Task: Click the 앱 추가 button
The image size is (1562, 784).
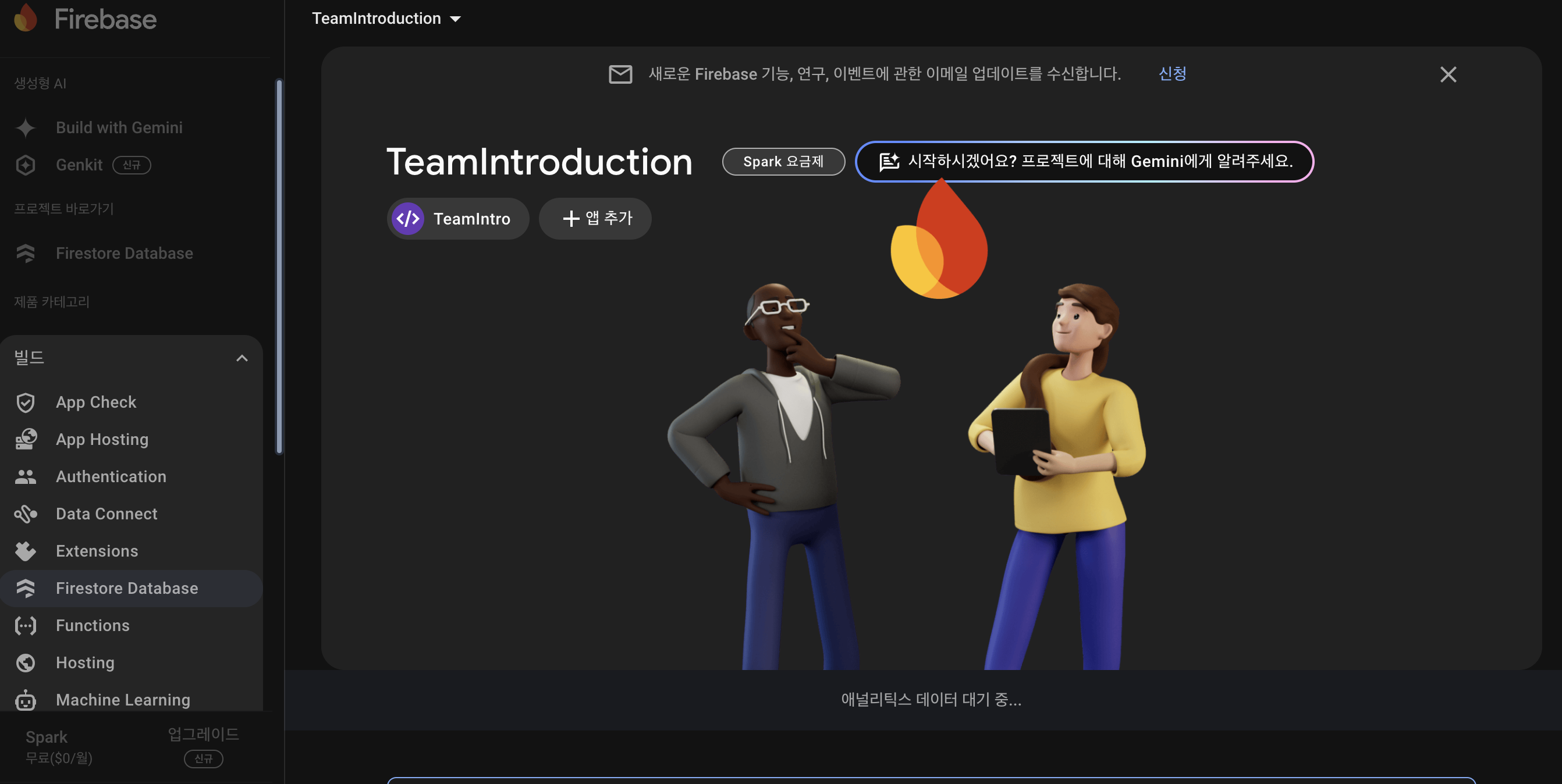Action: coord(595,219)
